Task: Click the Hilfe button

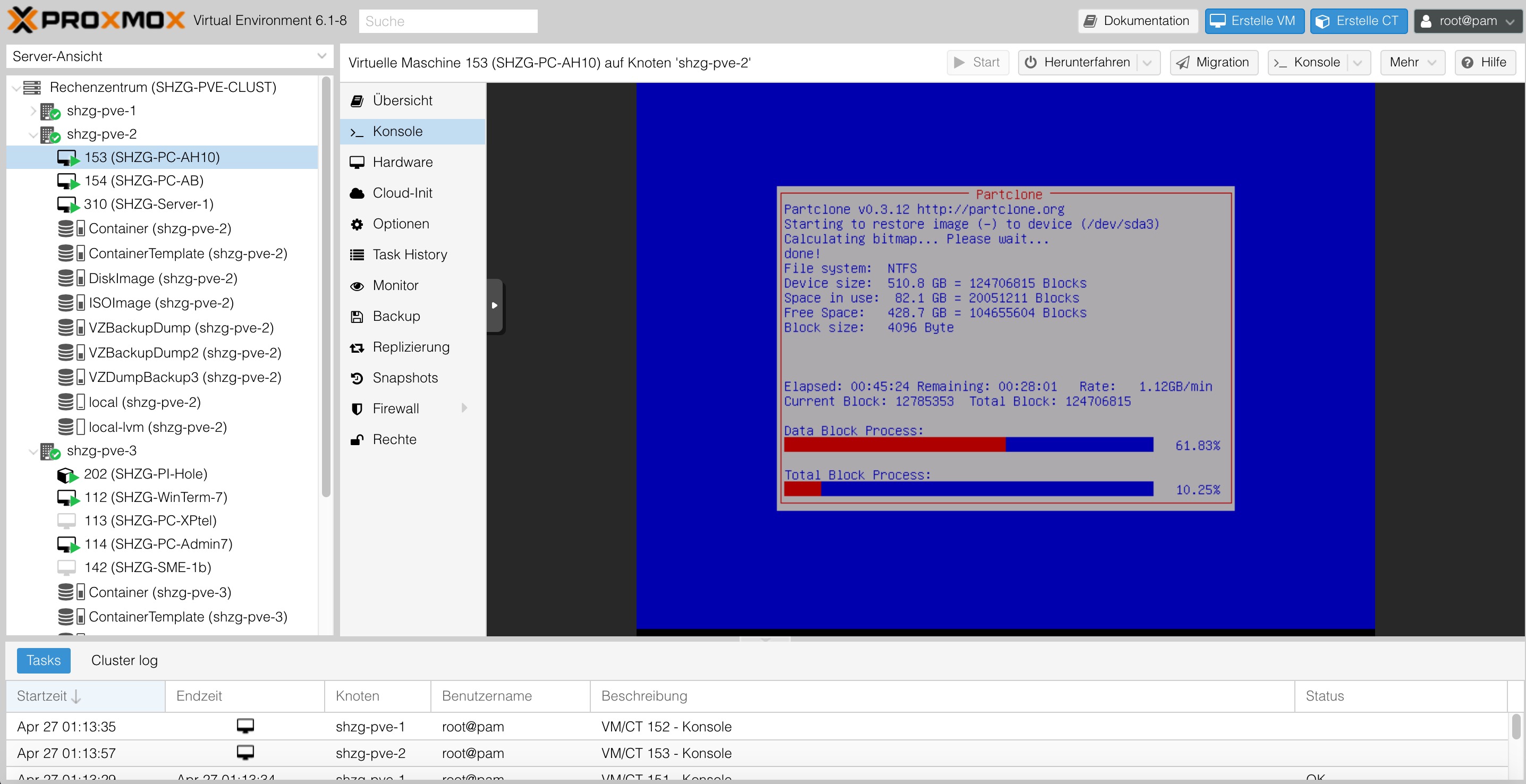Action: click(x=1485, y=62)
